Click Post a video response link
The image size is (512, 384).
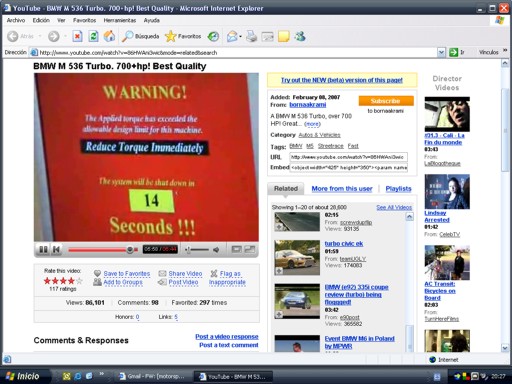pyautogui.click(x=227, y=337)
